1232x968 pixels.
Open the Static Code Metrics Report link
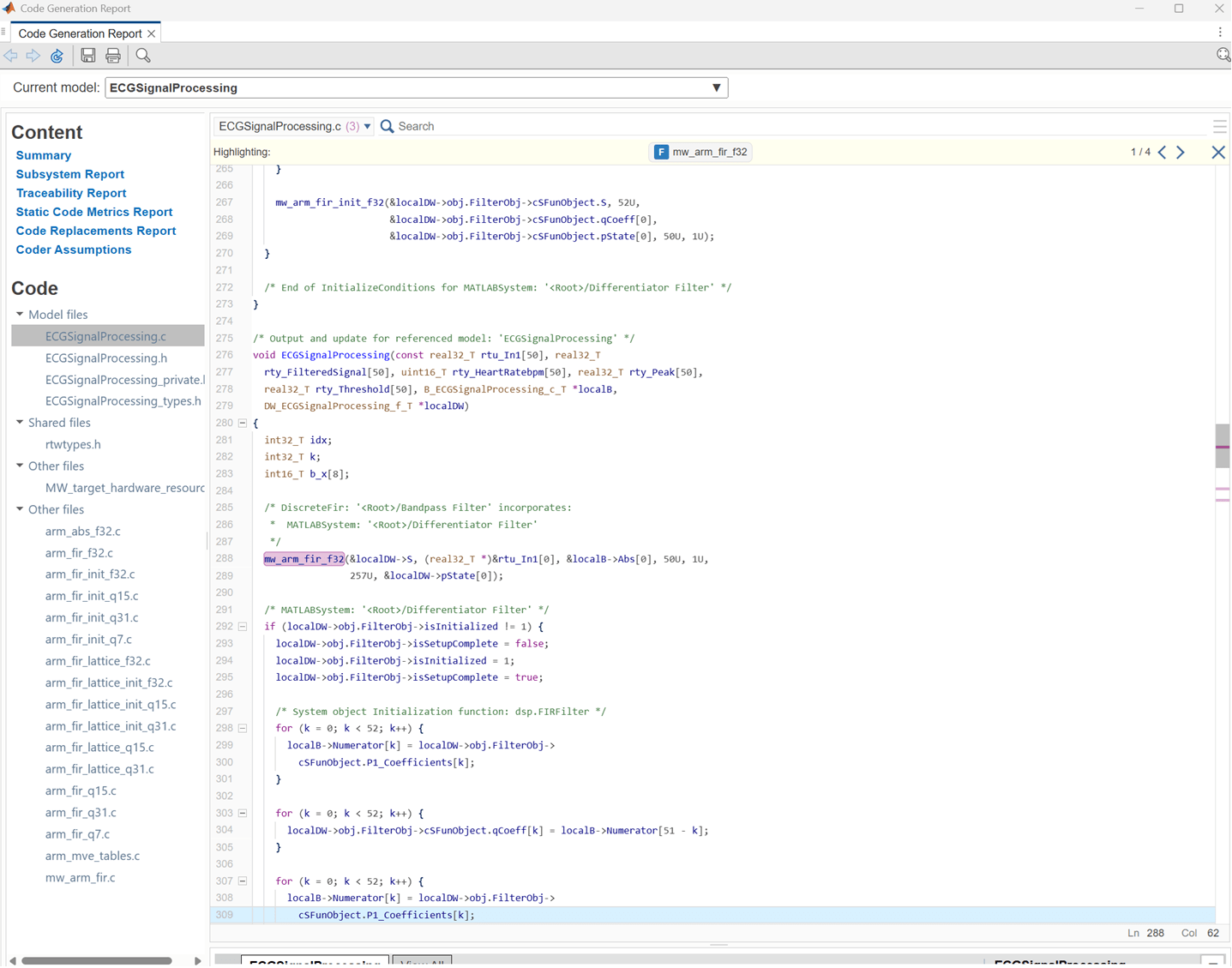point(94,212)
